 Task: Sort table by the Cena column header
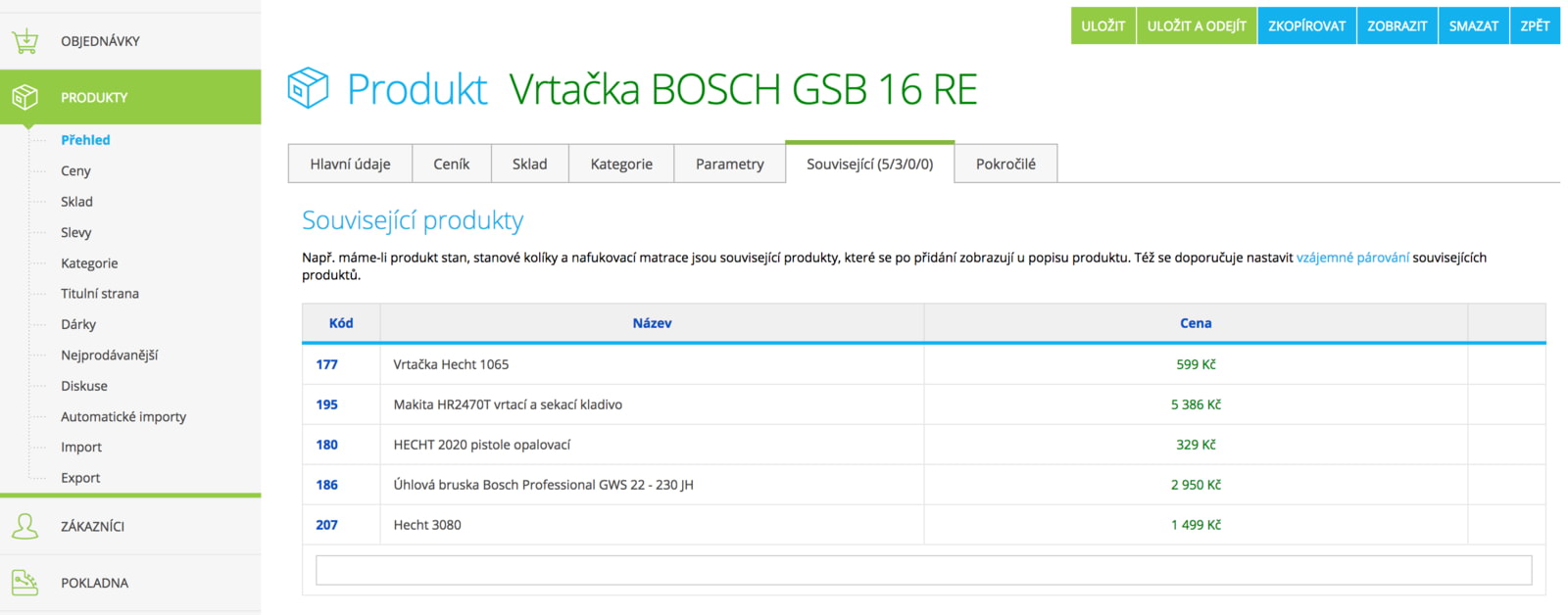click(1196, 323)
